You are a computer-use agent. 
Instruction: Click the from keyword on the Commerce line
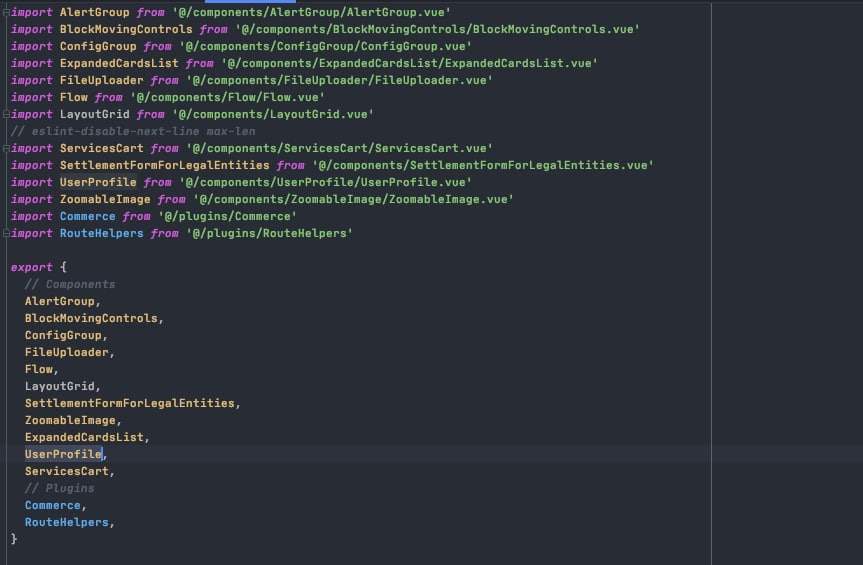coord(136,217)
